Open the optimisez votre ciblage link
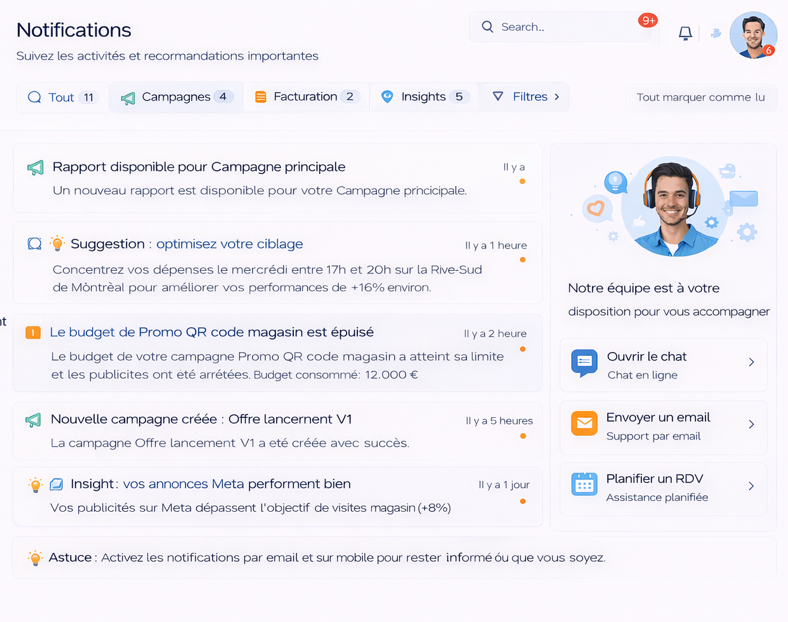Viewport: 788px width, 622px height. [229, 244]
